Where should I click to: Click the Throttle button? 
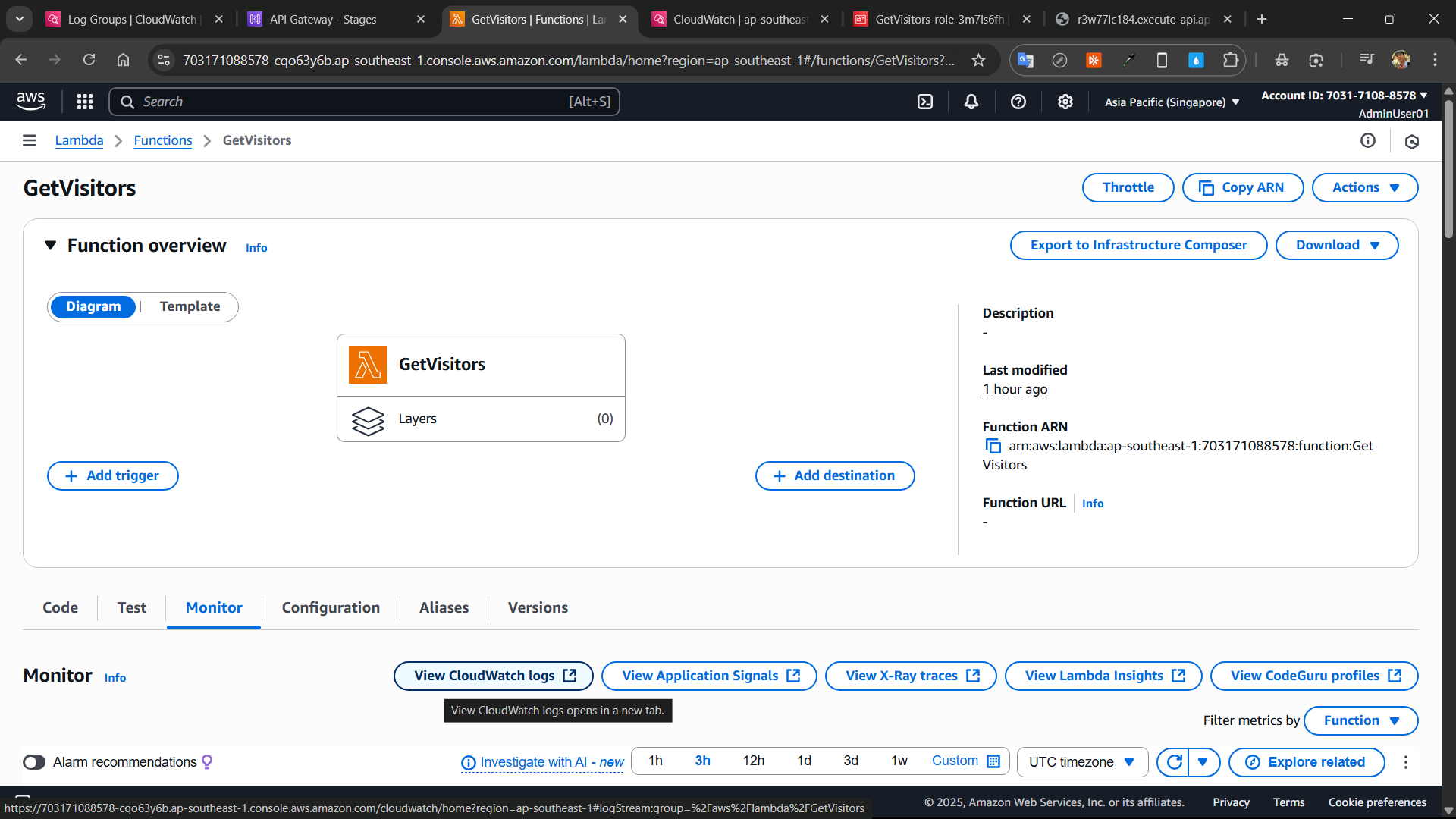(1128, 187)
